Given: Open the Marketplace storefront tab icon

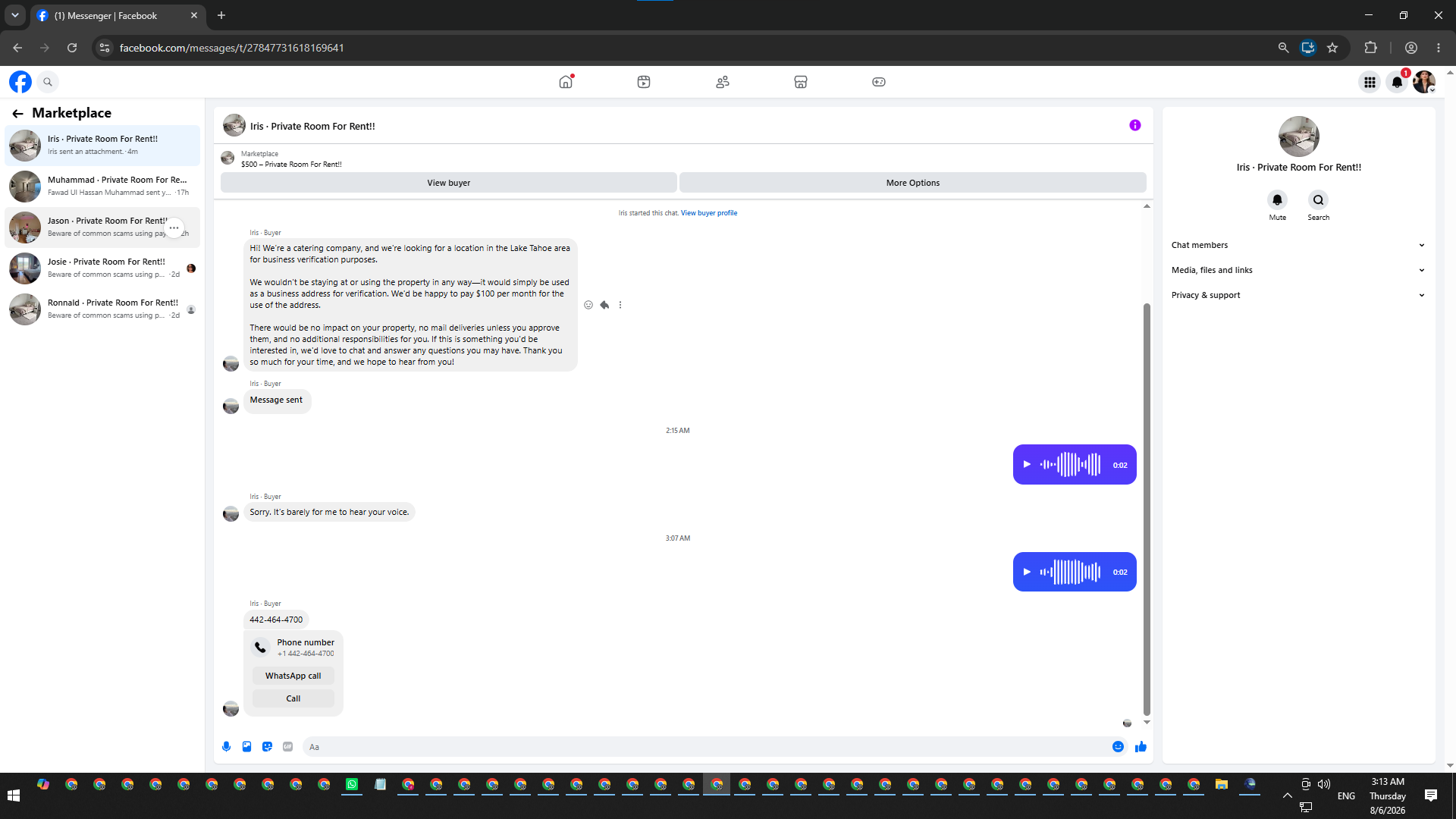Looking at the screenshot, I should [801, 82].
